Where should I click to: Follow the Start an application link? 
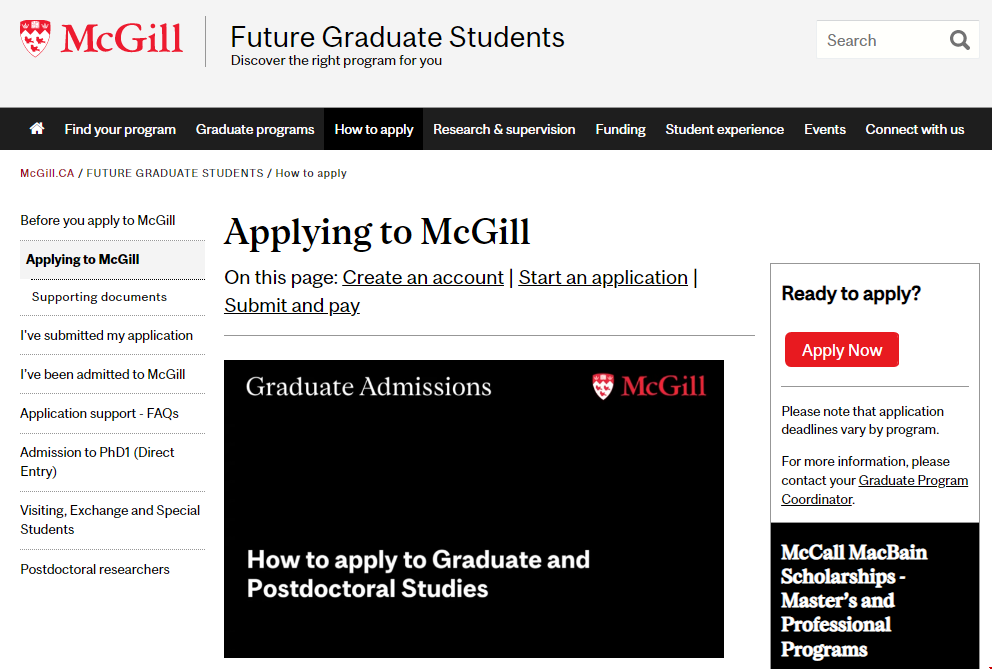pos(603,277)
